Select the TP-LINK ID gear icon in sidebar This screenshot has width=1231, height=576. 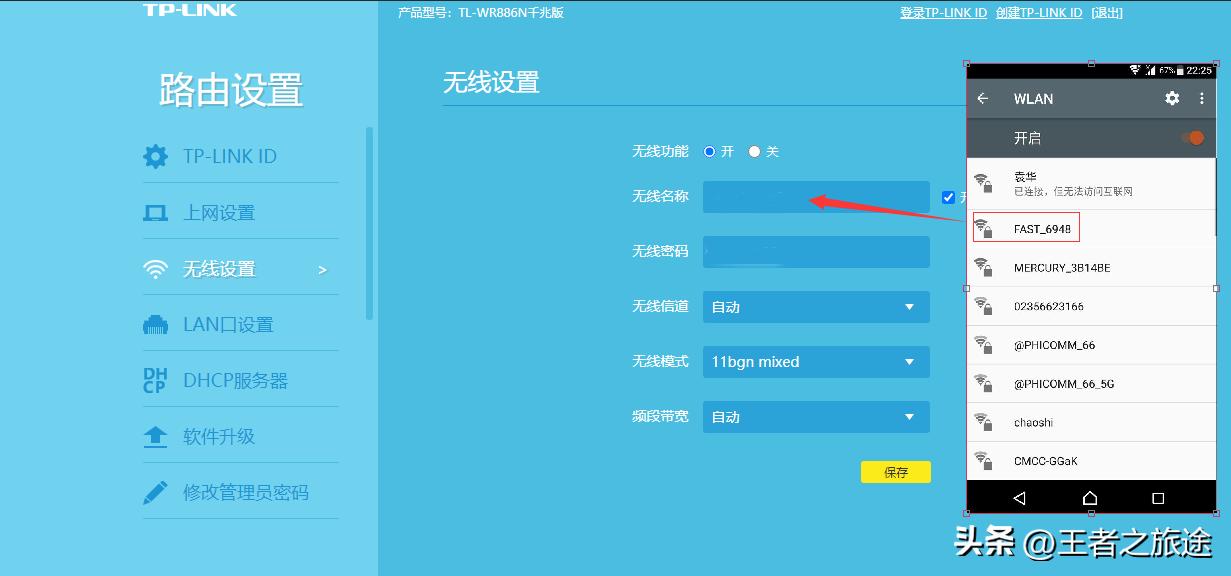click(156, 156)
